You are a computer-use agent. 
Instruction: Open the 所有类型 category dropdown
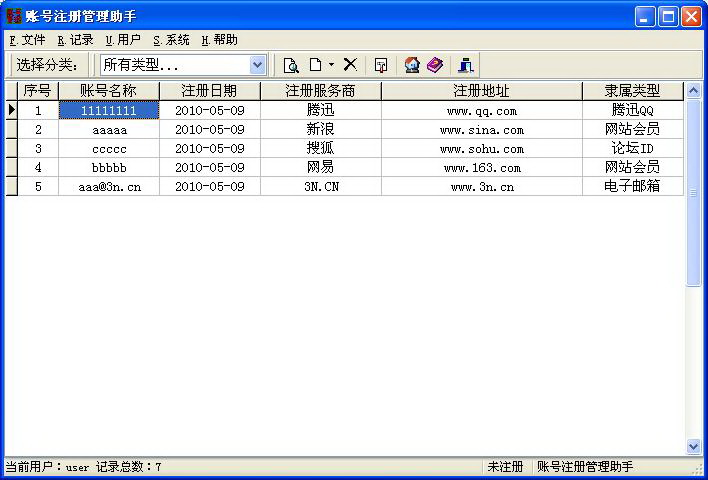click(x=257, y=65)
